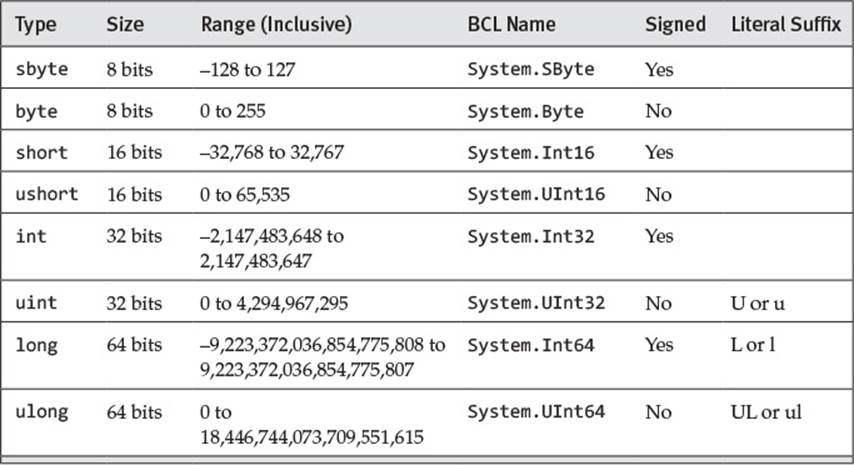Click the System.UInt64 cell

(536, 412)
